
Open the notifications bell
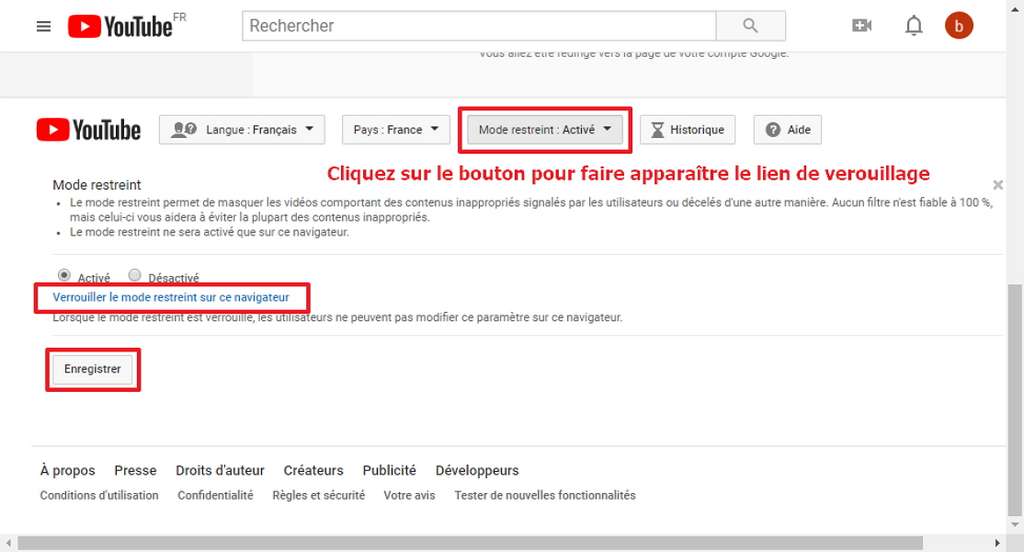913,26
